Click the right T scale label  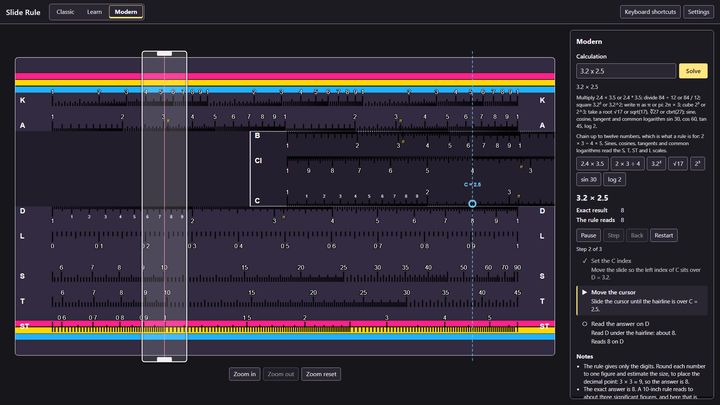pos(542,301)
